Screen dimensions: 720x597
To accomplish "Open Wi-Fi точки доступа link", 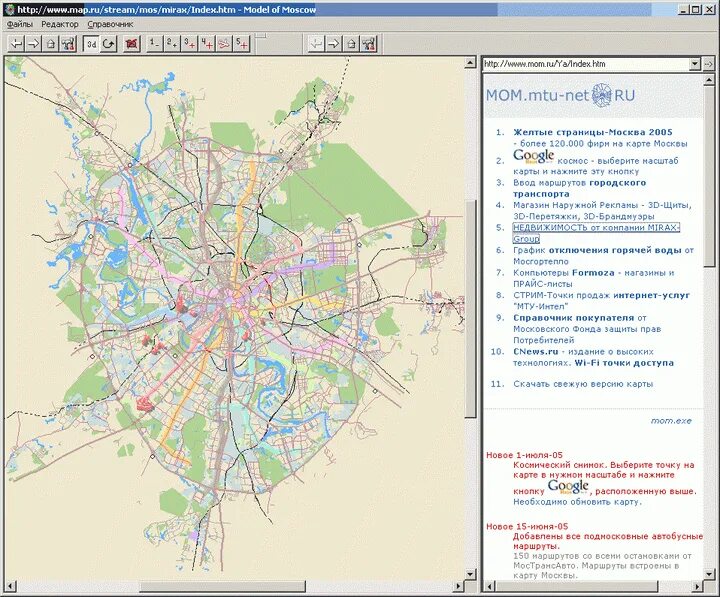I will 624,363.
